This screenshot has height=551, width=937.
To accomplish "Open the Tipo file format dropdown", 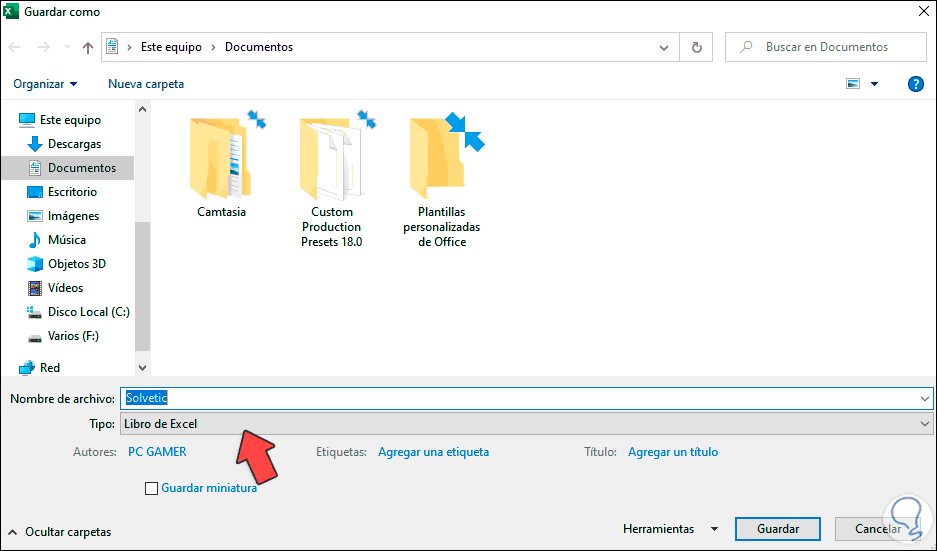I will click(x=526, y=424).
